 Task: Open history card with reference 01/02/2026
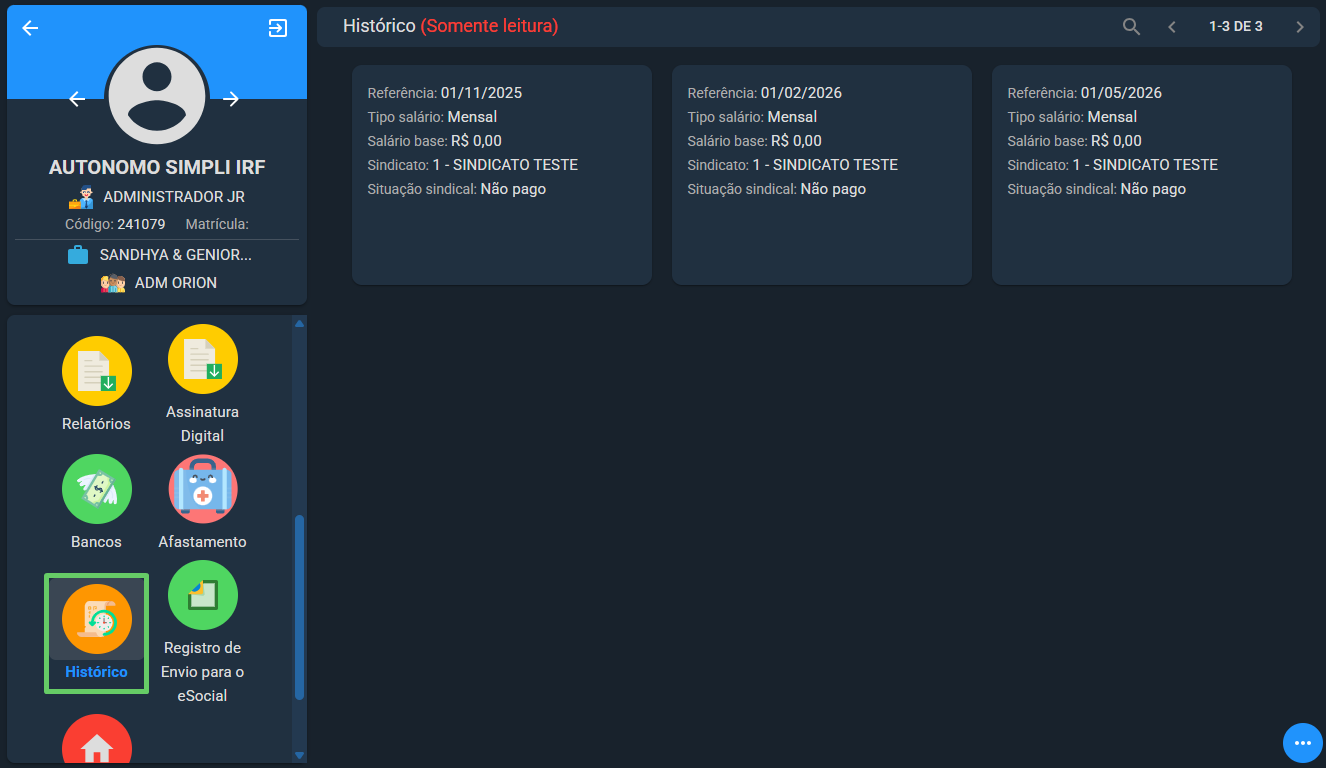[822, 175]
